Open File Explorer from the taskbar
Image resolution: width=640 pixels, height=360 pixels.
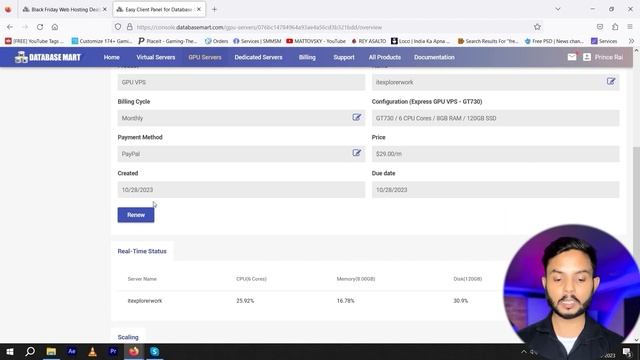[x=51, y=351]
